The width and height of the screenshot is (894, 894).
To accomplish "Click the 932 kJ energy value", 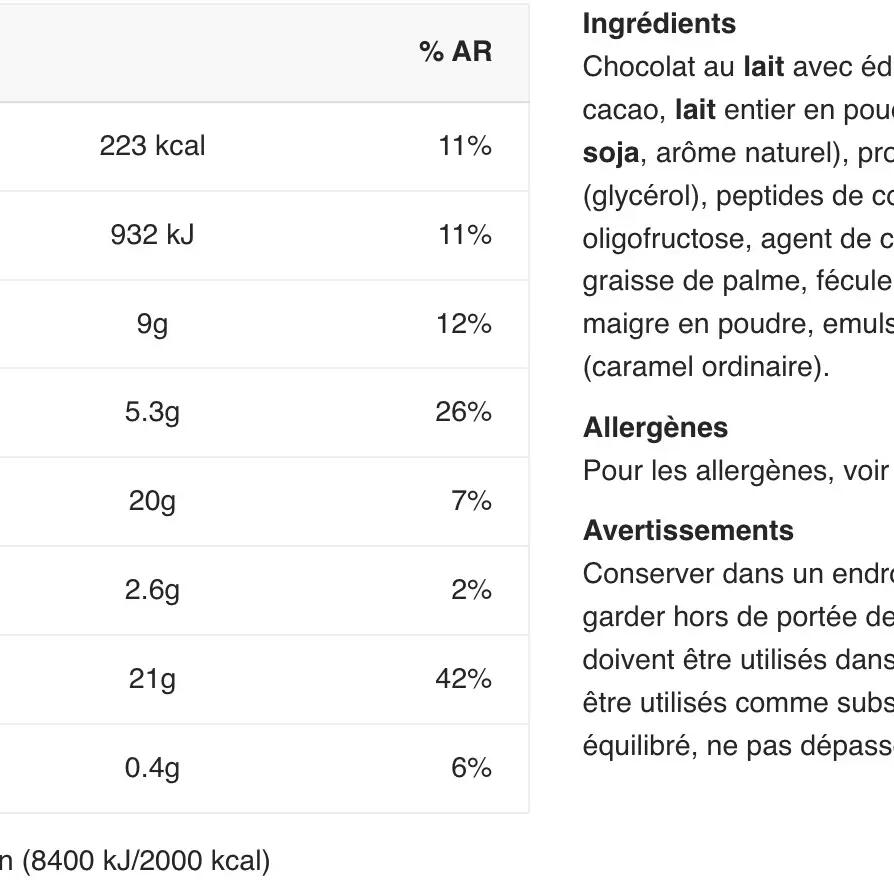I will click(152, 235).
